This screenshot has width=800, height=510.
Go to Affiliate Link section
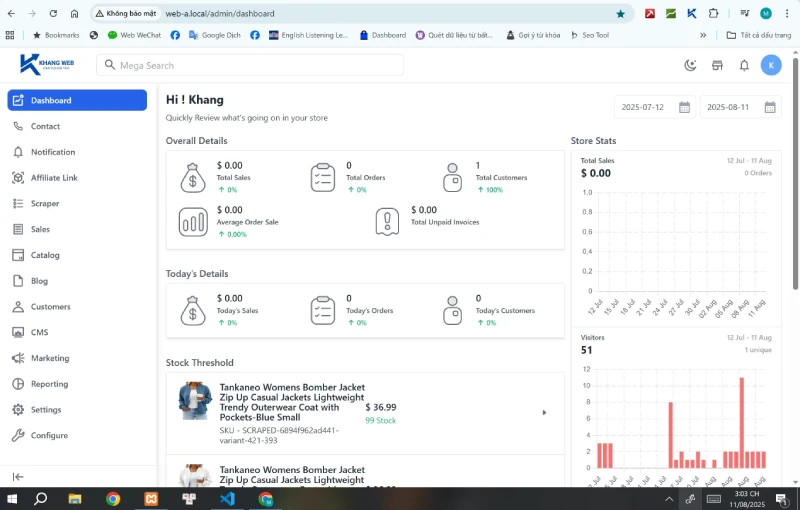(54, 178)
